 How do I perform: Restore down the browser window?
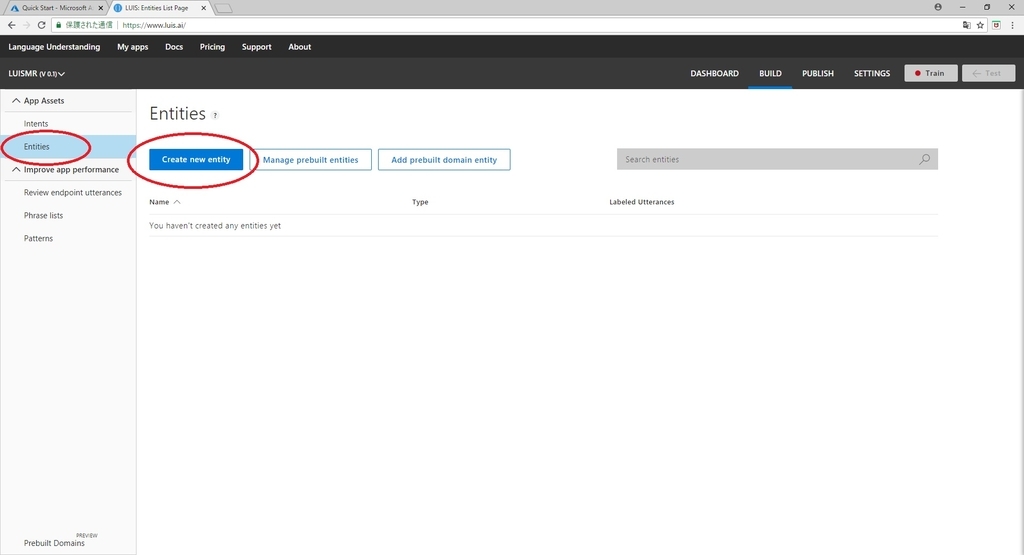point(987,7)
